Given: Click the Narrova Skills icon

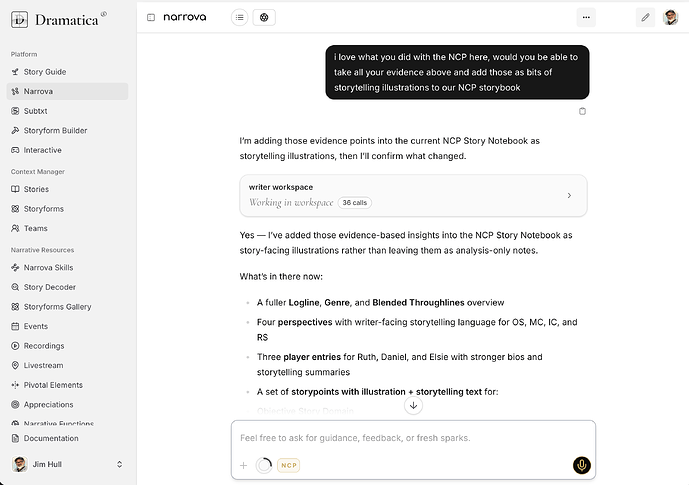Looking at the screenshot, I should 15,267.
